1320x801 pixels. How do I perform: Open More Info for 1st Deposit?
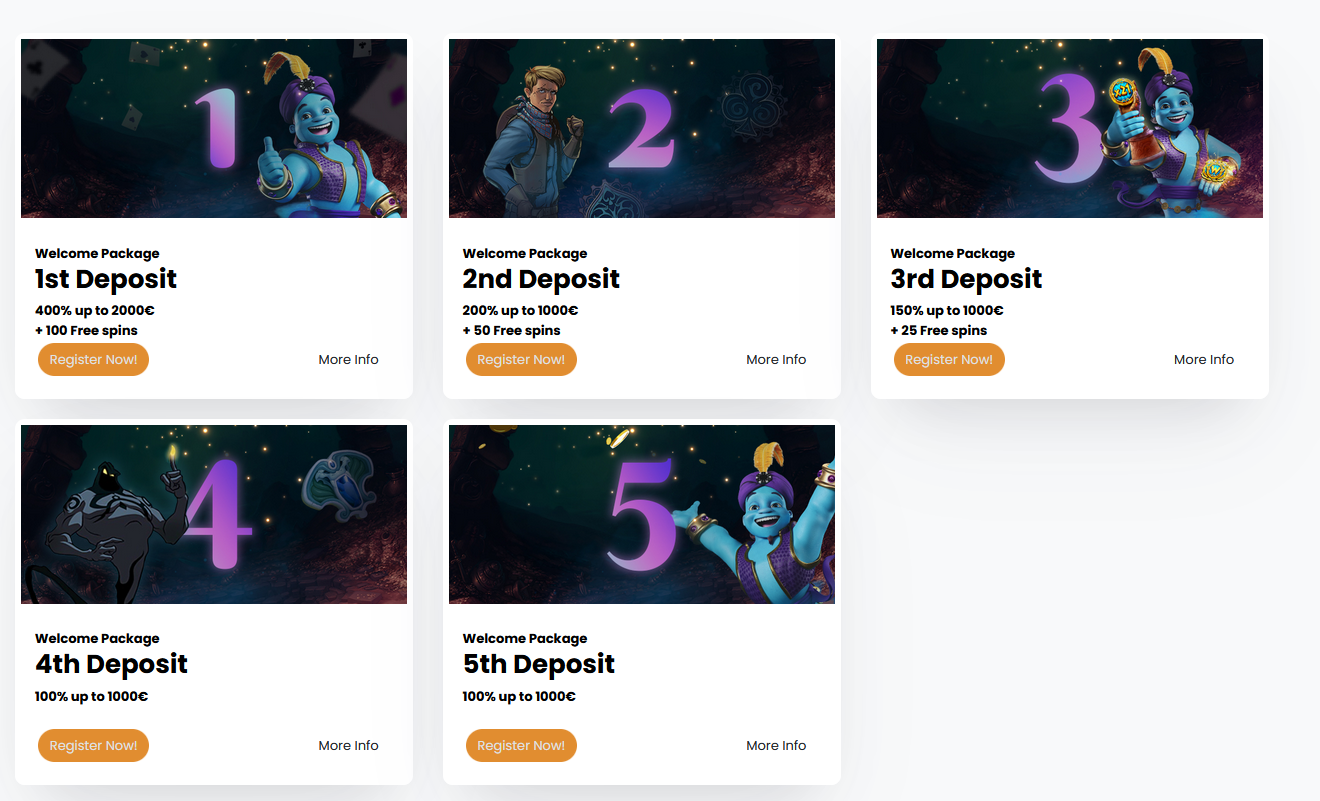(348, 360)
